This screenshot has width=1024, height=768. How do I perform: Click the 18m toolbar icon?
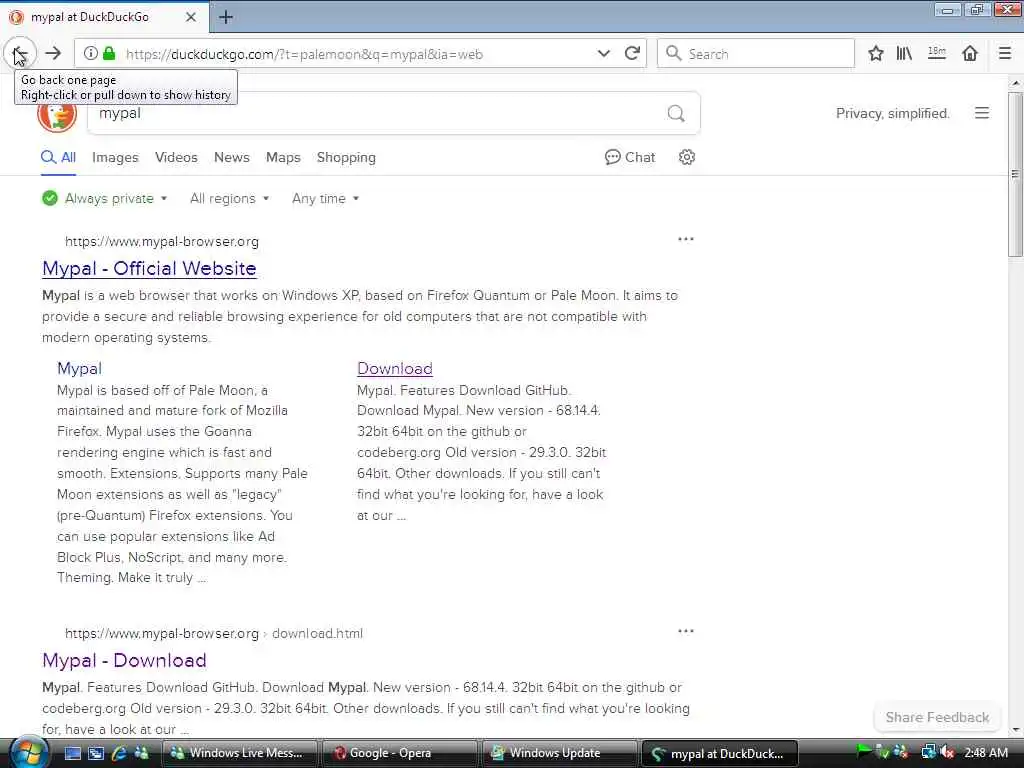coord(936,54)
